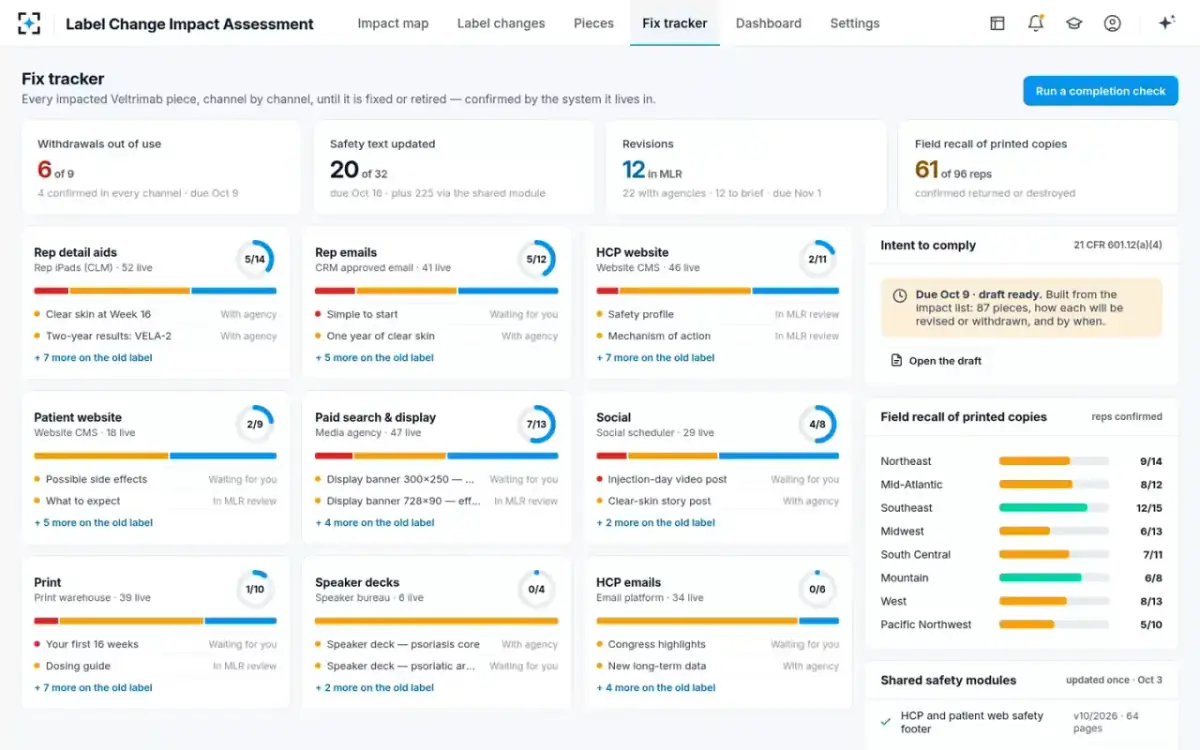Go to the Impact map tab
Image resolution: width=1200 pixels, height=750 pixels.
click(x=393, y=23)
